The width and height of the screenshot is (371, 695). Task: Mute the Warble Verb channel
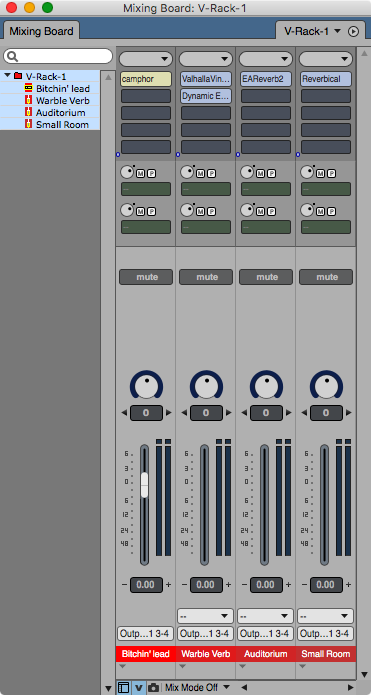[206, 277]
